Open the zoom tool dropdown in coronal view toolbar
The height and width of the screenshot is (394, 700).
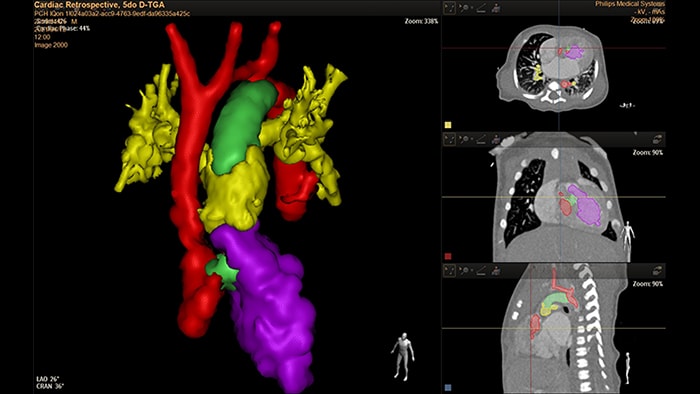[471, 140]
